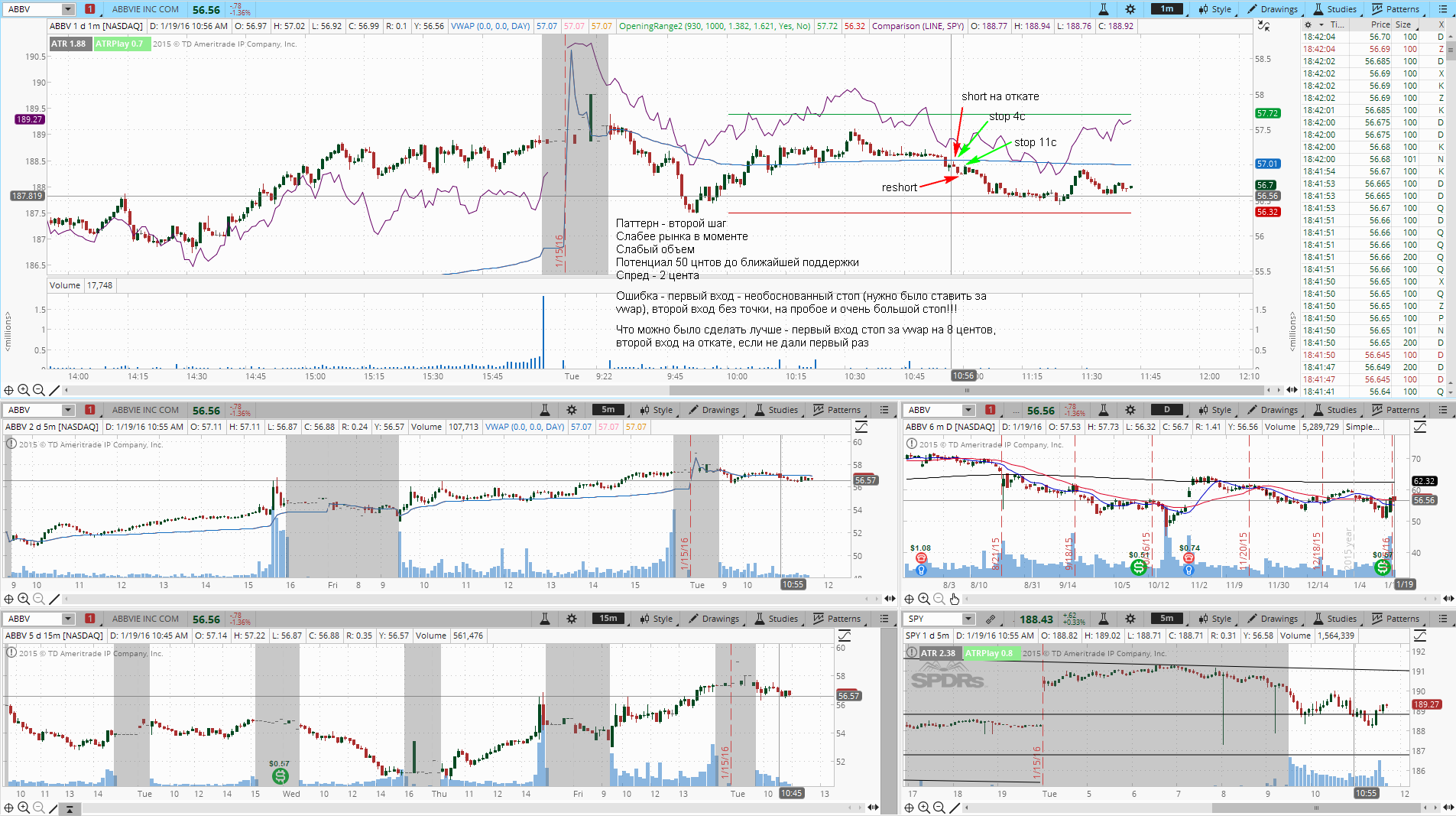This screenshot has width=1456, height=816.
Task: Open SPY symbol dropdown arrow
Action: [x=968, y=619]
